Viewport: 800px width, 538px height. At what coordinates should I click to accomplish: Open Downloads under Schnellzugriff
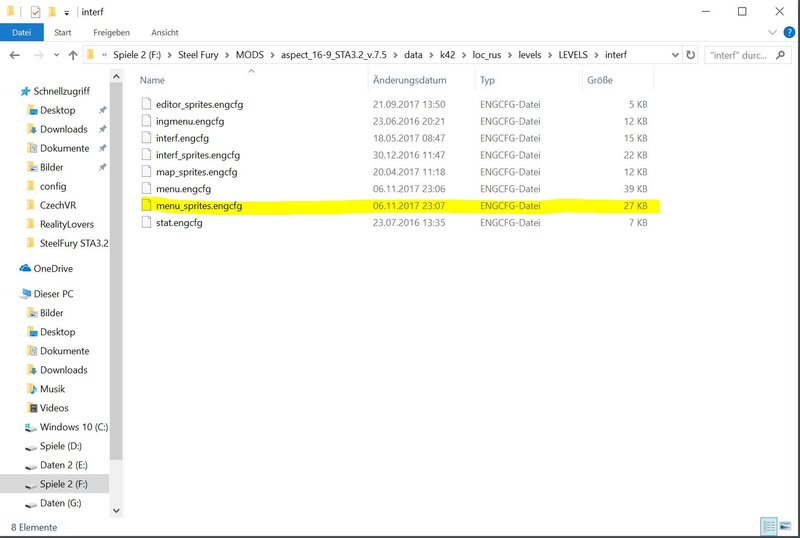(64, 129)
